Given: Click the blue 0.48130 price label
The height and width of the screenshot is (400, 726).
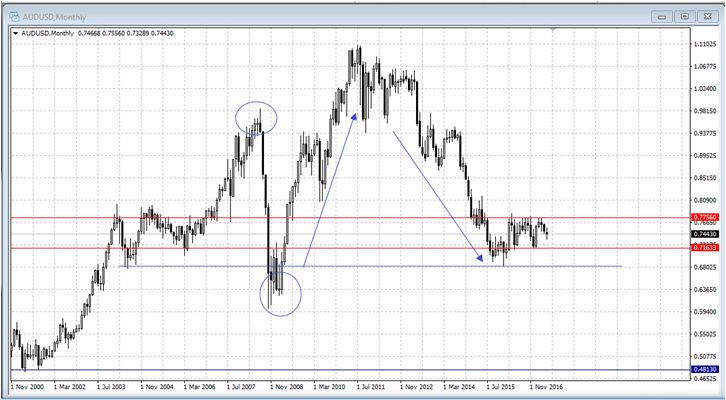Looking at the screenshot, I should click(702, 369).
